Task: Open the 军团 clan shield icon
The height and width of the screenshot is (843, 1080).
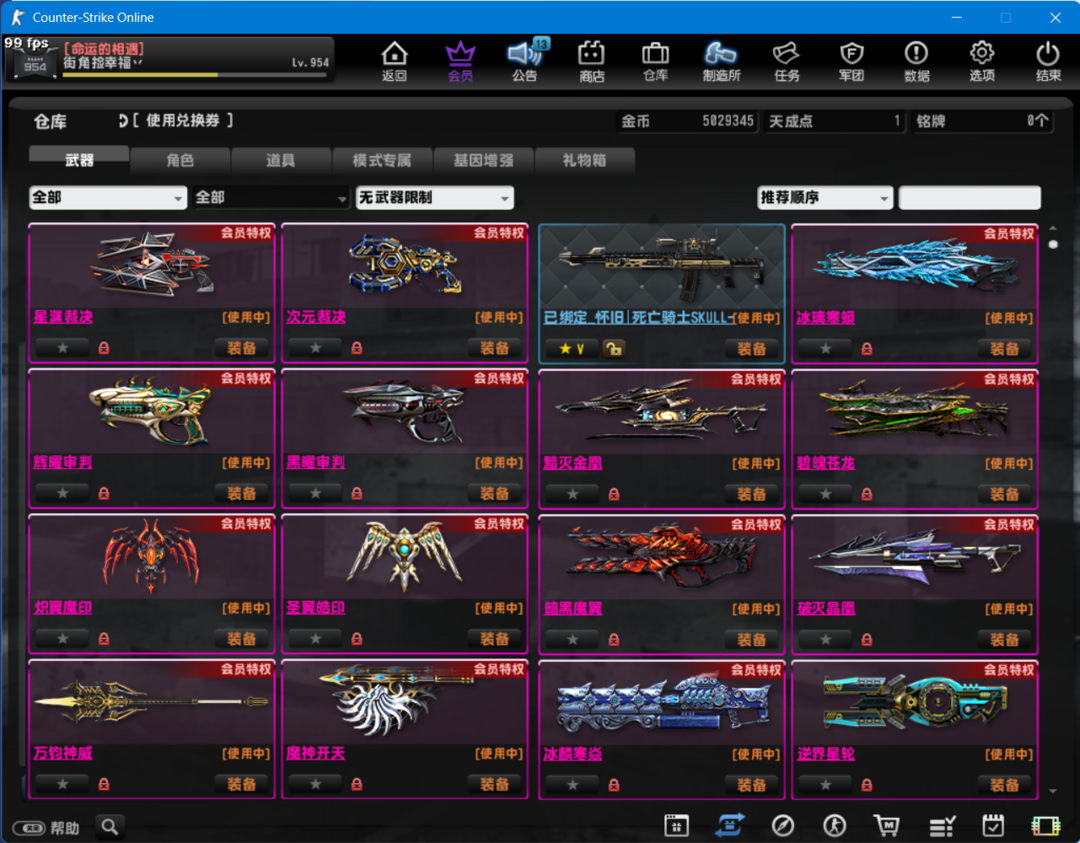Action: tap(851, 61)
